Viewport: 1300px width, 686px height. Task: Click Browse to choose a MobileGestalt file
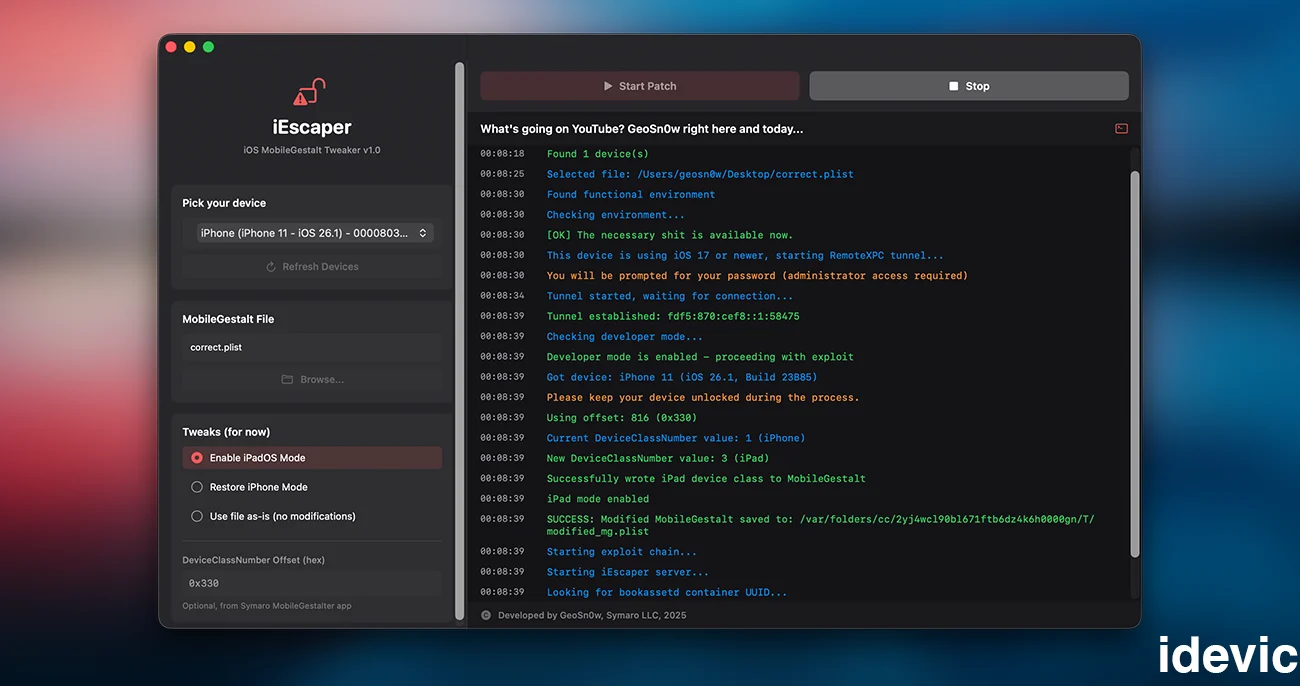click(x=312, y=380)
